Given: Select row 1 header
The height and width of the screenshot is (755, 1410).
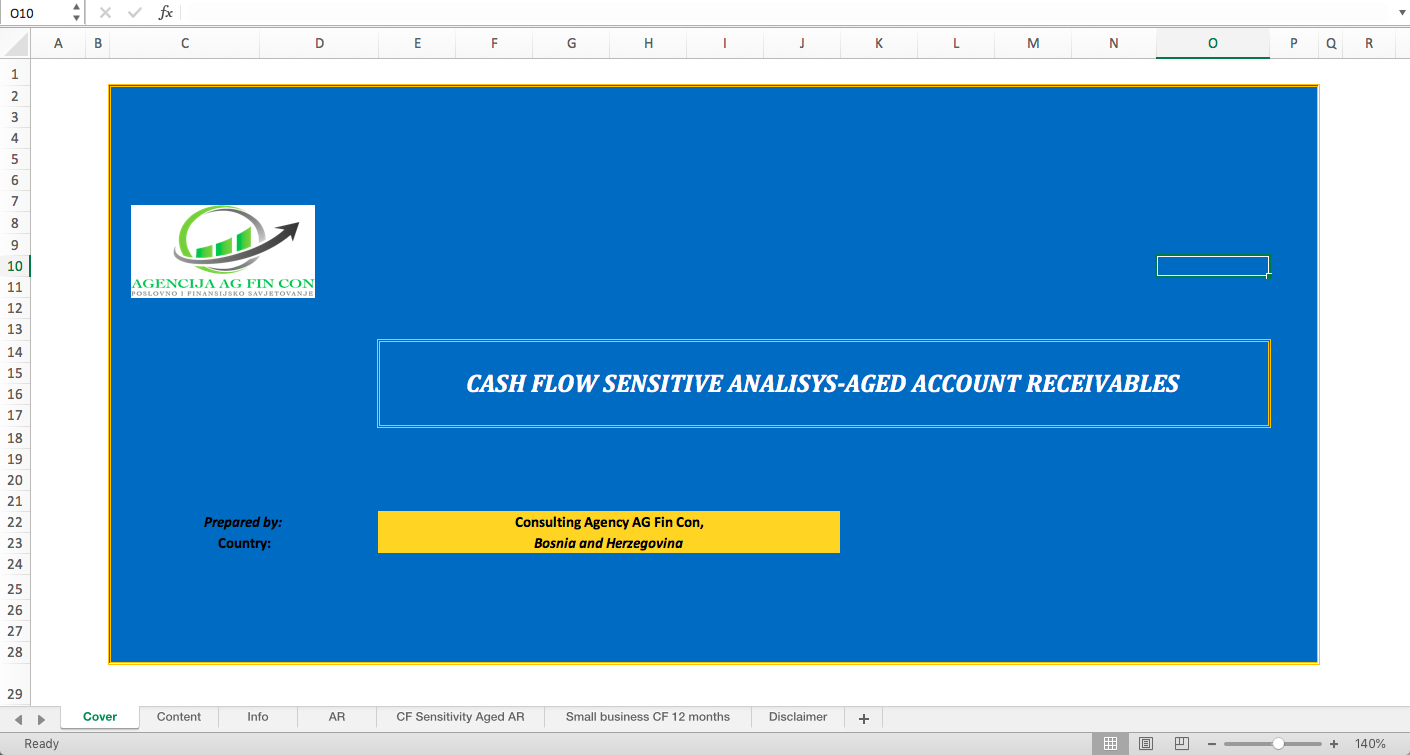Looking at the screenshot, I should pyautogui.click(x=15, y=75).
